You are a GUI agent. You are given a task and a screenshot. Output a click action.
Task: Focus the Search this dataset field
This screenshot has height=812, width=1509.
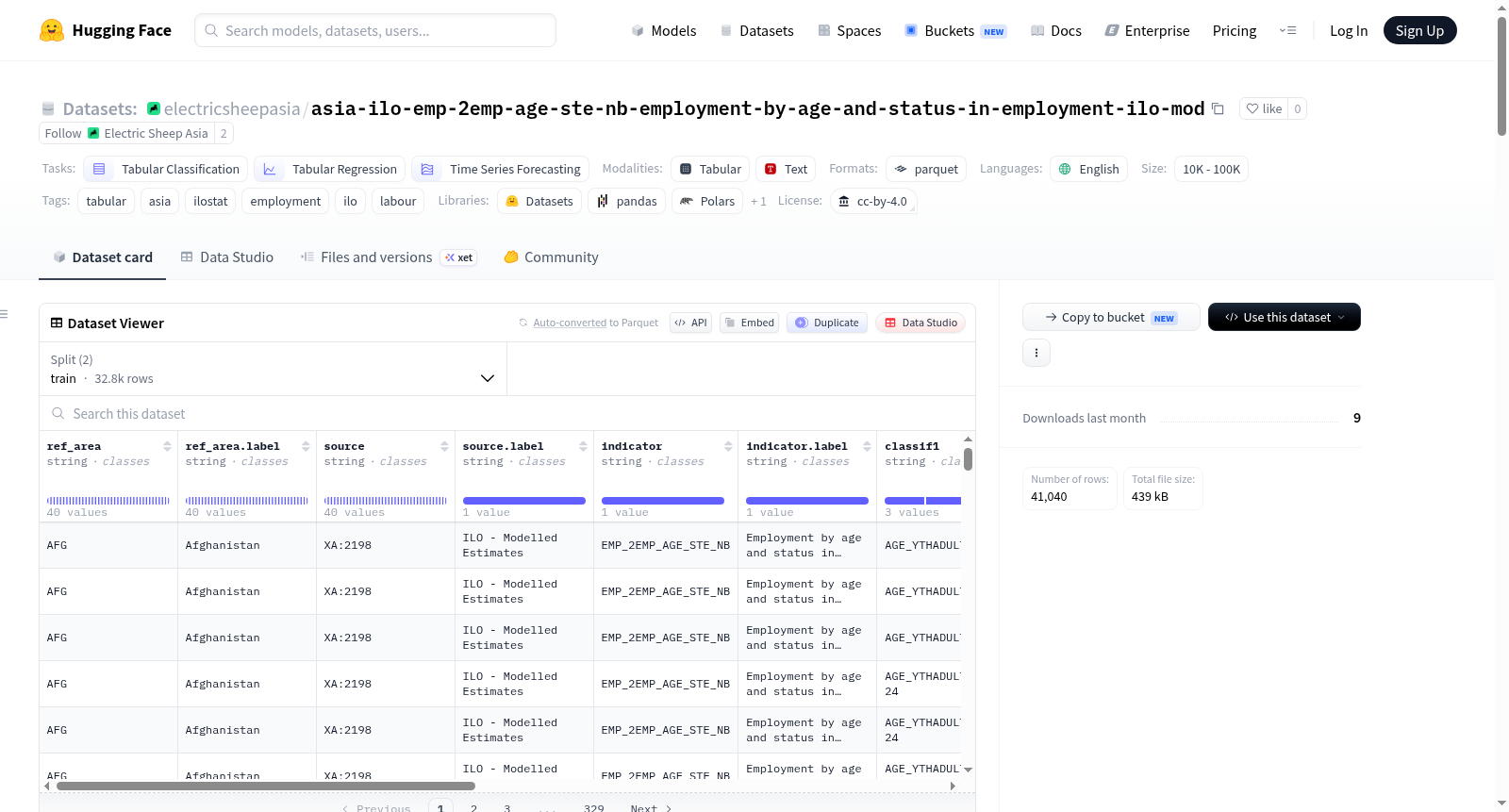(507, 414)
